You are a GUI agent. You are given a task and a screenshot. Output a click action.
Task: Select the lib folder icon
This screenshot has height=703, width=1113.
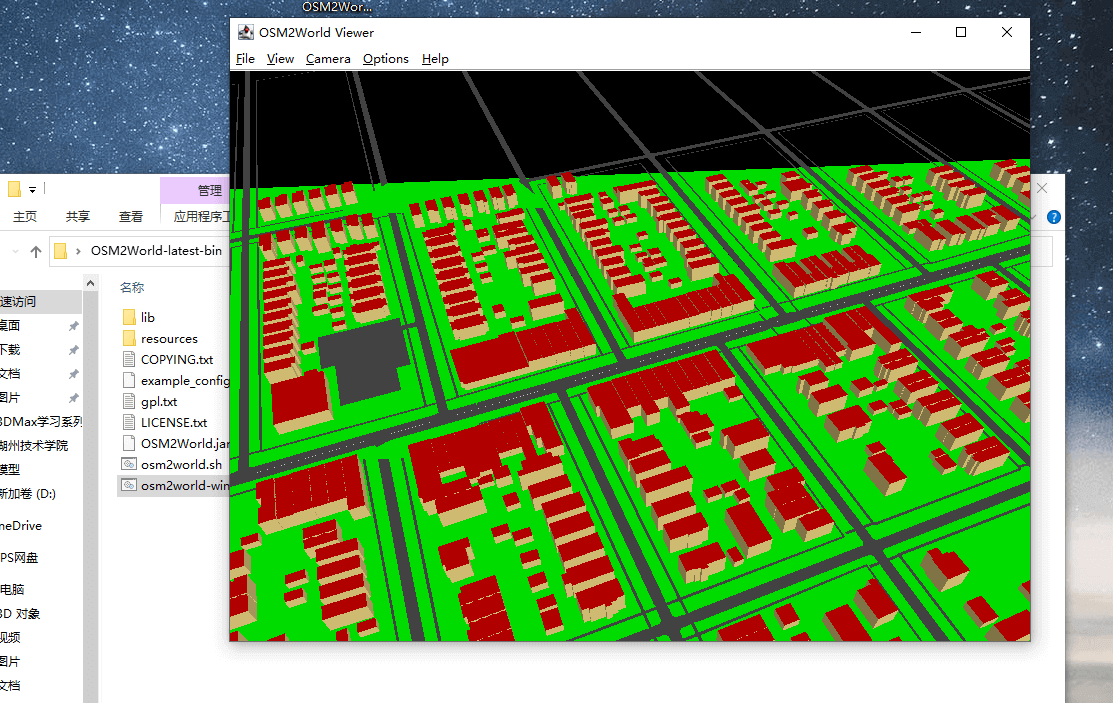pos(129,317)
